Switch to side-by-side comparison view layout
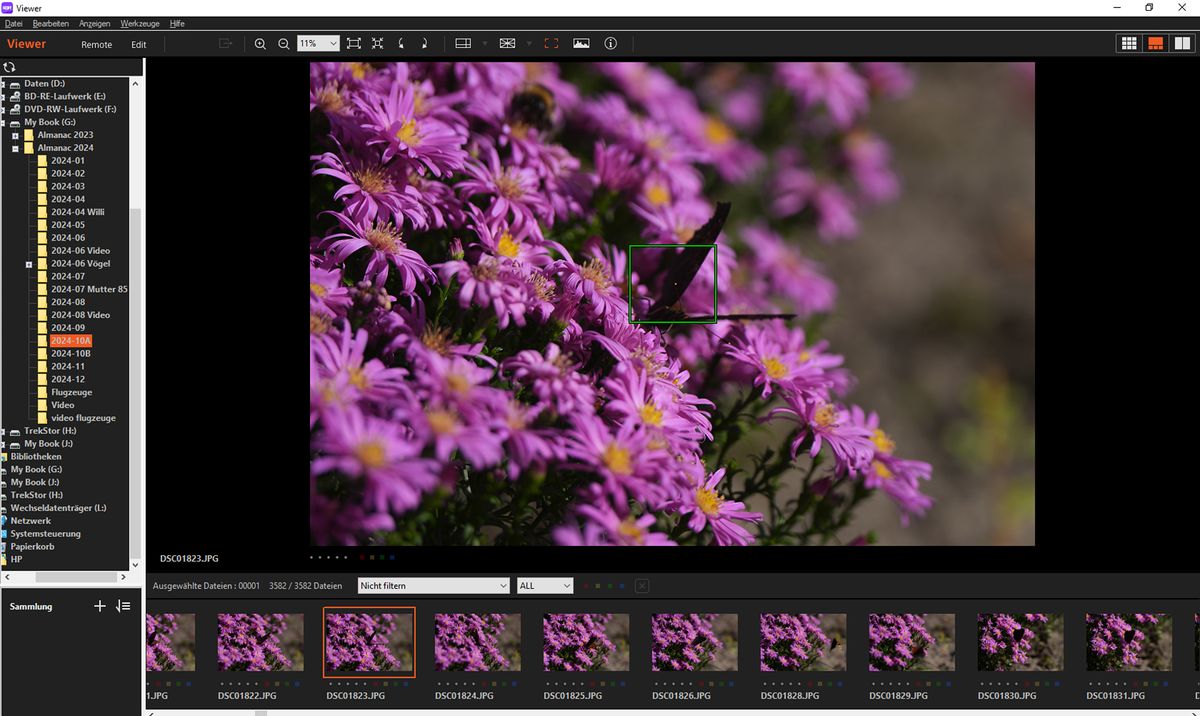The height and width of the screenshot is (716, 1200). 1182,44
